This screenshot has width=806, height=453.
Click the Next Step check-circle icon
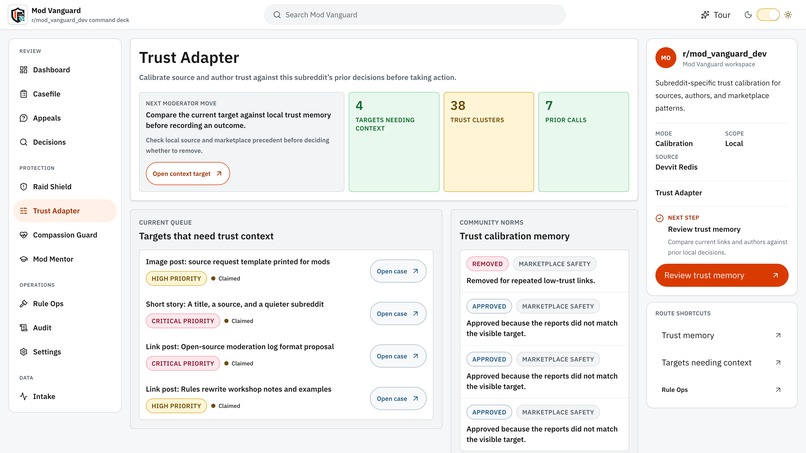tap(660, 218)
